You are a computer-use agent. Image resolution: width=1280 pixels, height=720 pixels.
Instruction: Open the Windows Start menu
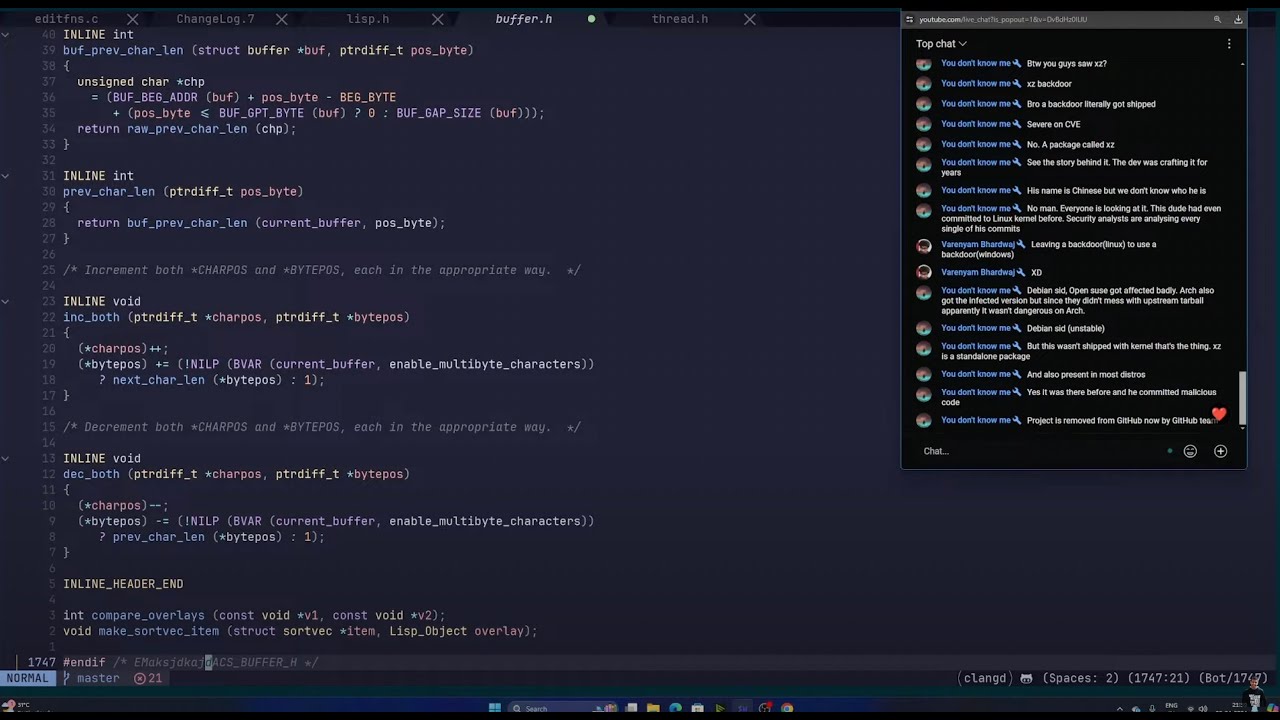coord(495,708)
